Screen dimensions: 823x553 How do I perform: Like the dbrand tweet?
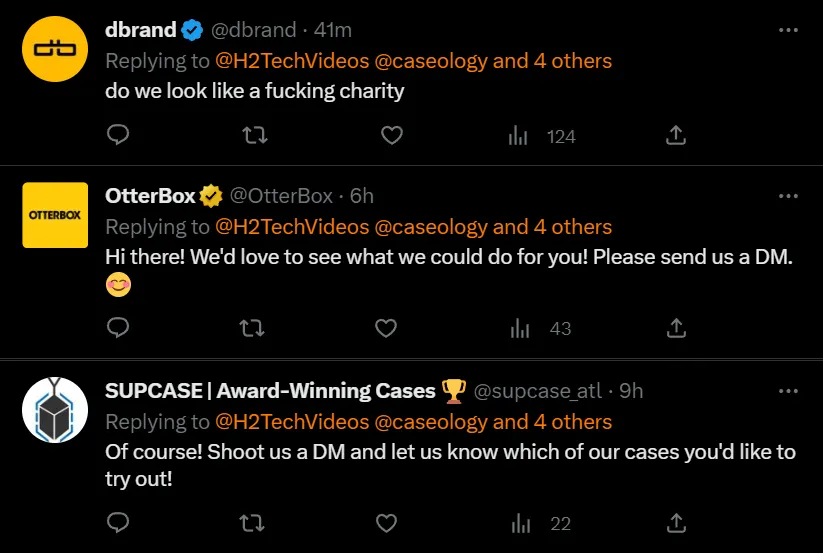(392, 135)
